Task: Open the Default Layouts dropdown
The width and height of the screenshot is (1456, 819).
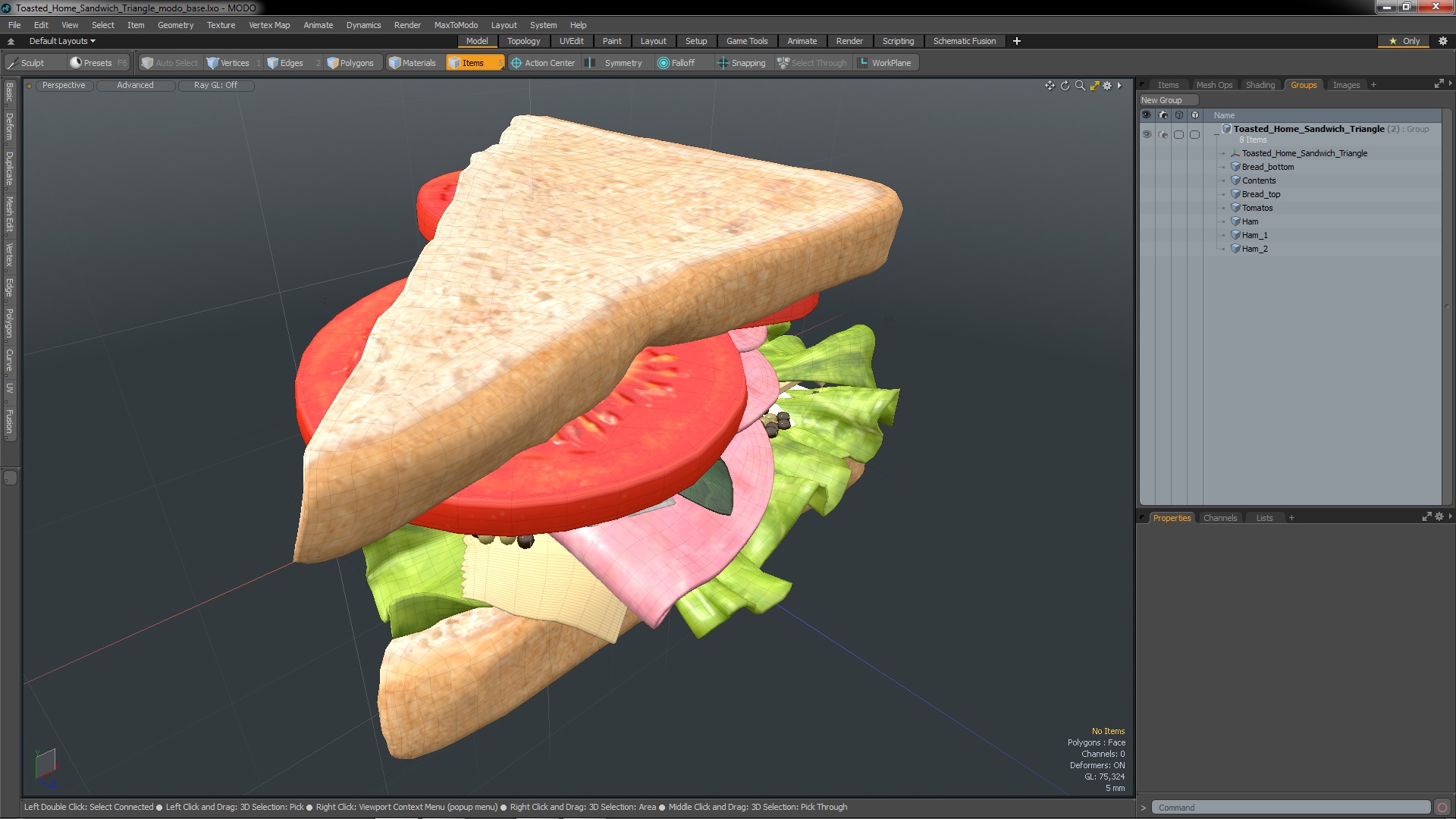Action: coord(62,41)
